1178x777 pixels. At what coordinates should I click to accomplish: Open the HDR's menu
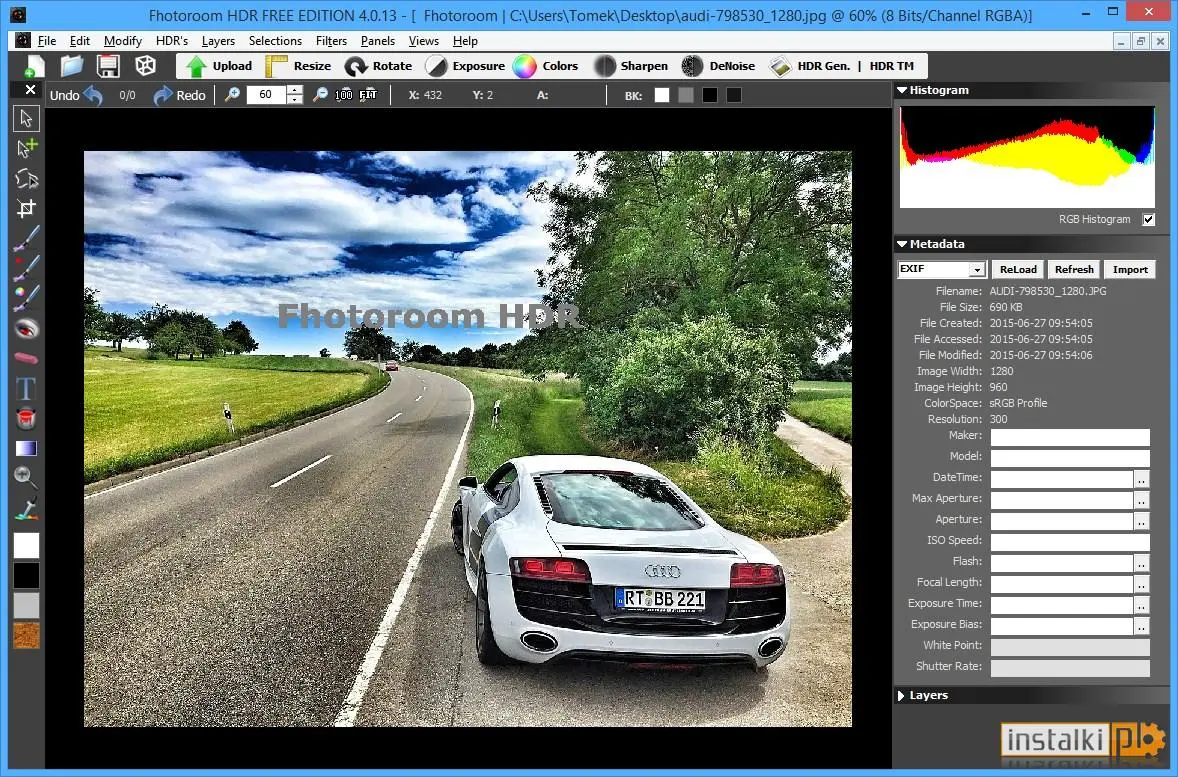point(172,41)
